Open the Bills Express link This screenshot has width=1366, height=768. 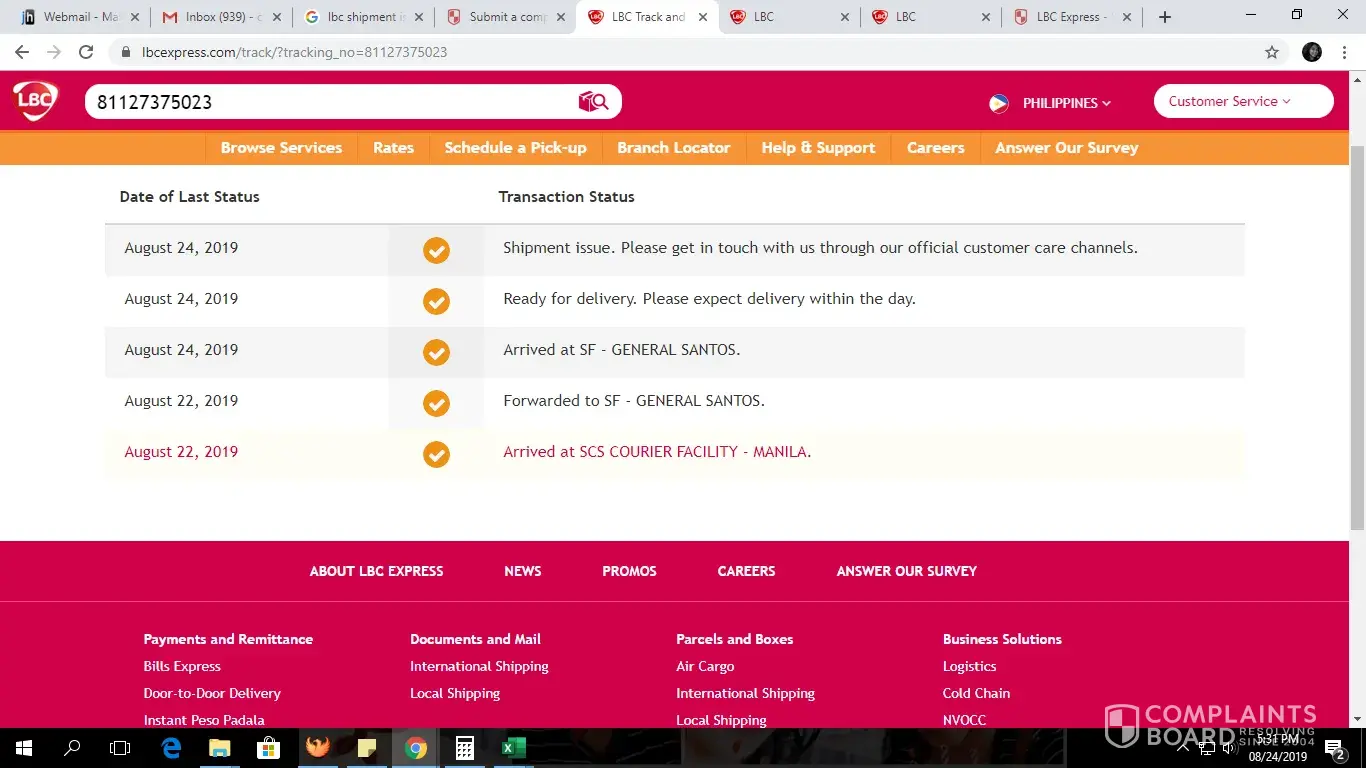point(182,666)
